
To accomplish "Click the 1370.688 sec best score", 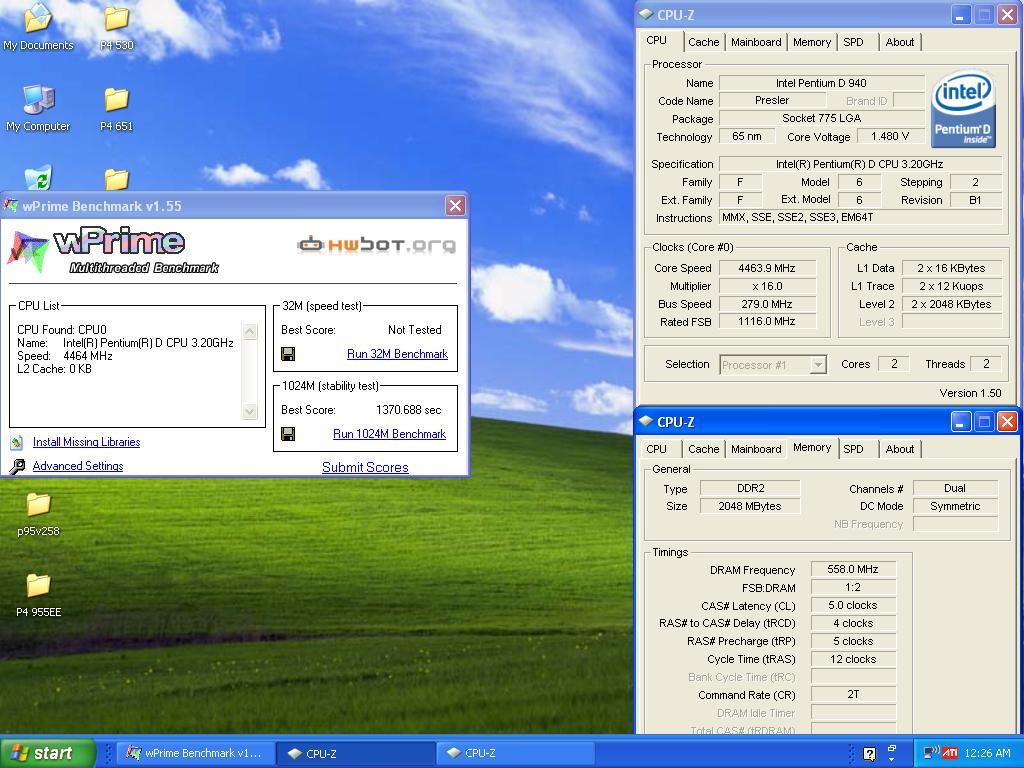I will [x=409, y=410].
